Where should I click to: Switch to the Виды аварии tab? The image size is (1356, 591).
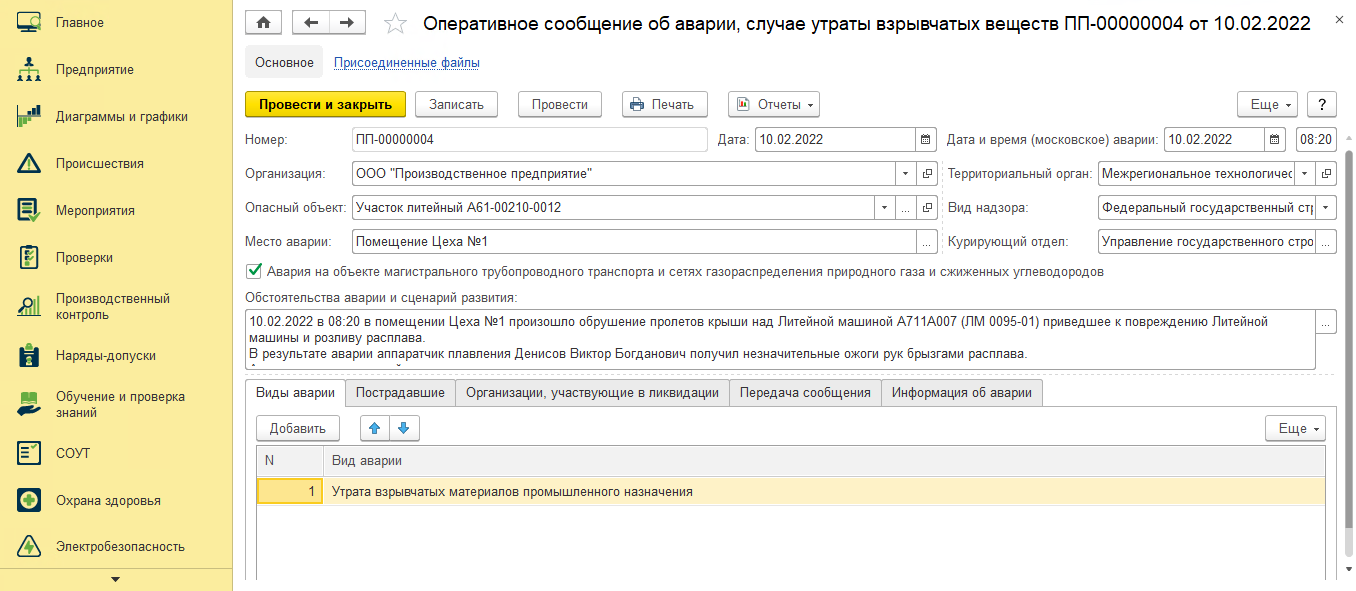click(x=296, y=393)
